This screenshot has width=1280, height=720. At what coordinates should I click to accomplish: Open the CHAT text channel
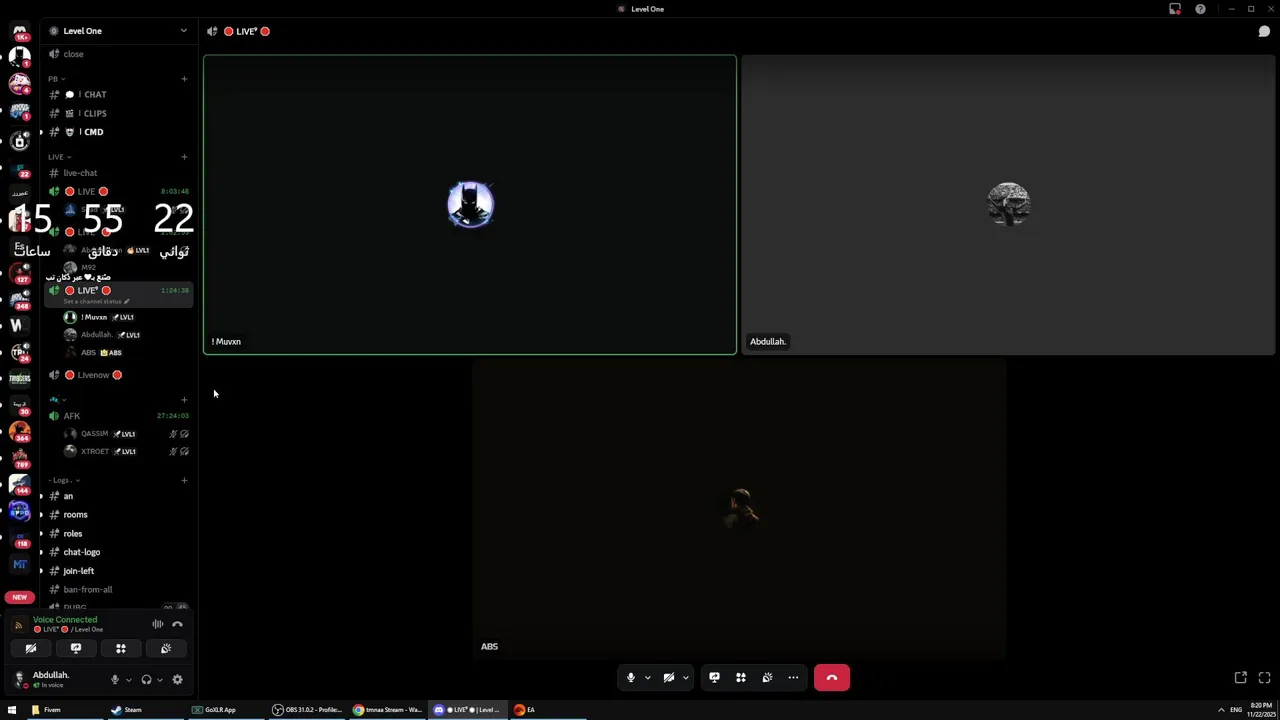click(x=118, y=94)
